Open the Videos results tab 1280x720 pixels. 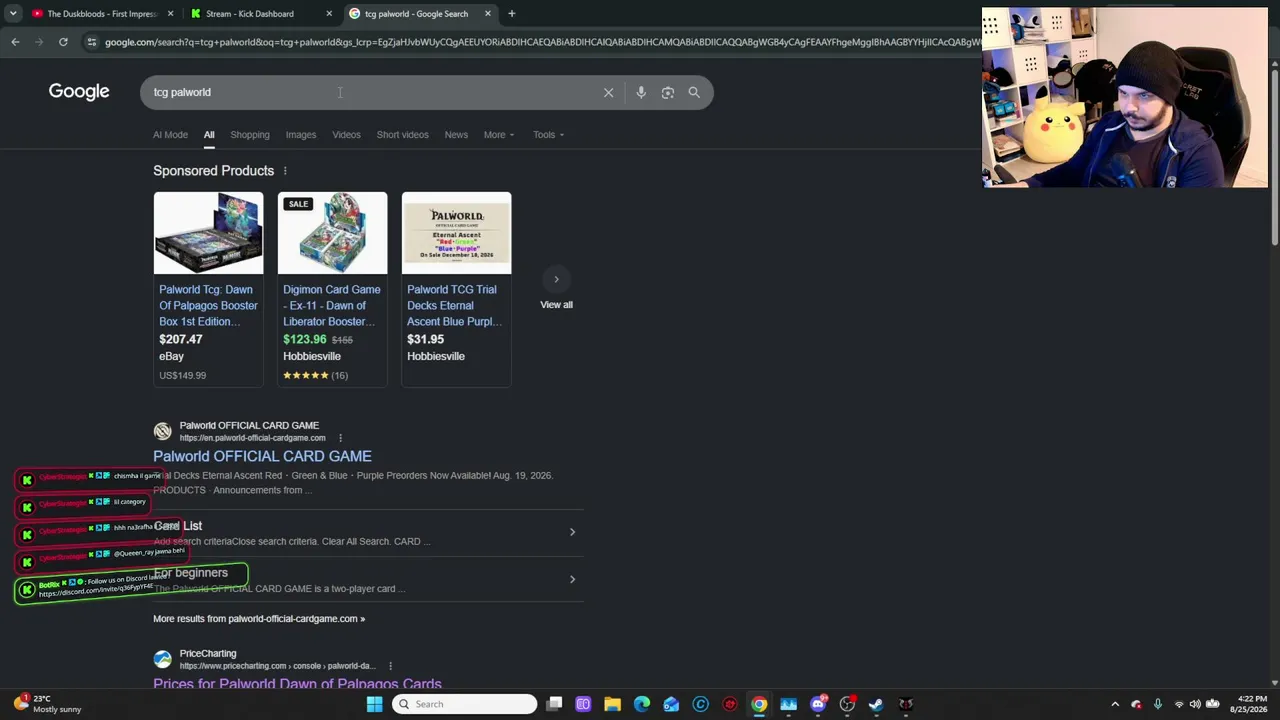coord(346,135)
